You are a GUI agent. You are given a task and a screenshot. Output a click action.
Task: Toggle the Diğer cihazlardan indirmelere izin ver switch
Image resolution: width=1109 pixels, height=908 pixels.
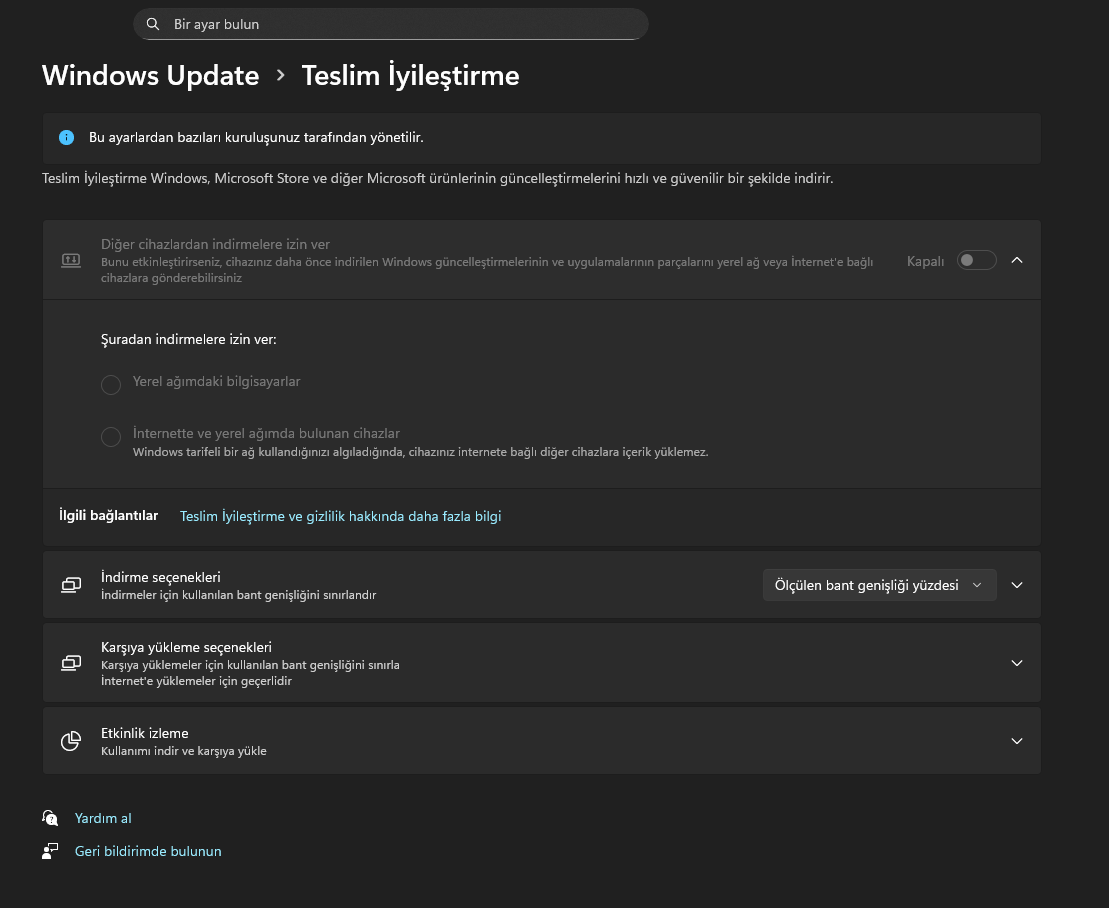976,260
